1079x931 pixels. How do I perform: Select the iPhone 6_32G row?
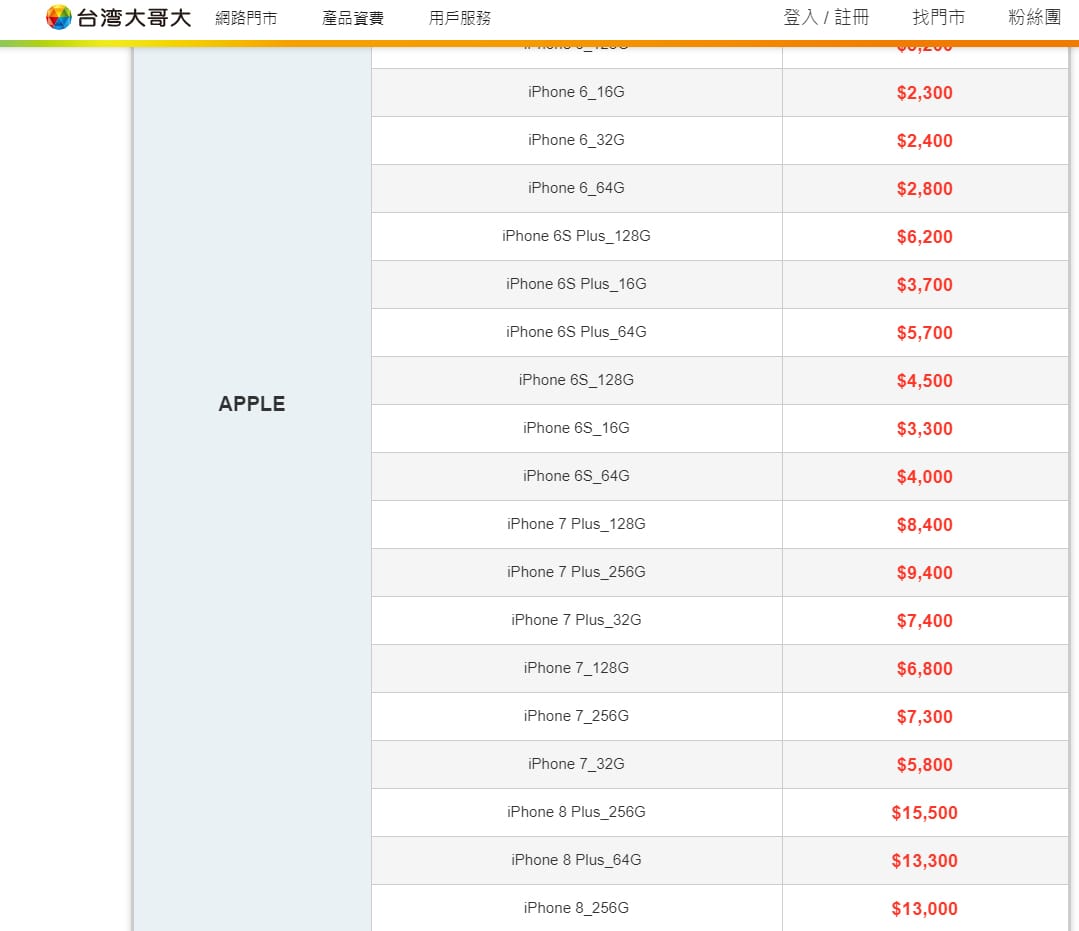(720, 140)
